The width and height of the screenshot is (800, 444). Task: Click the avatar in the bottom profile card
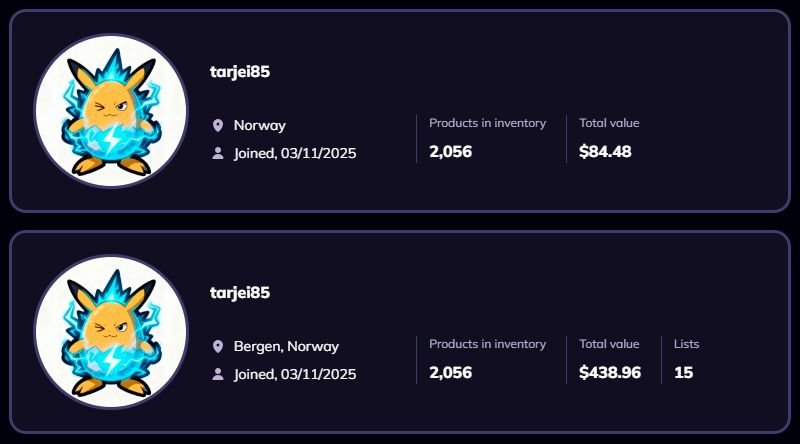111,332
